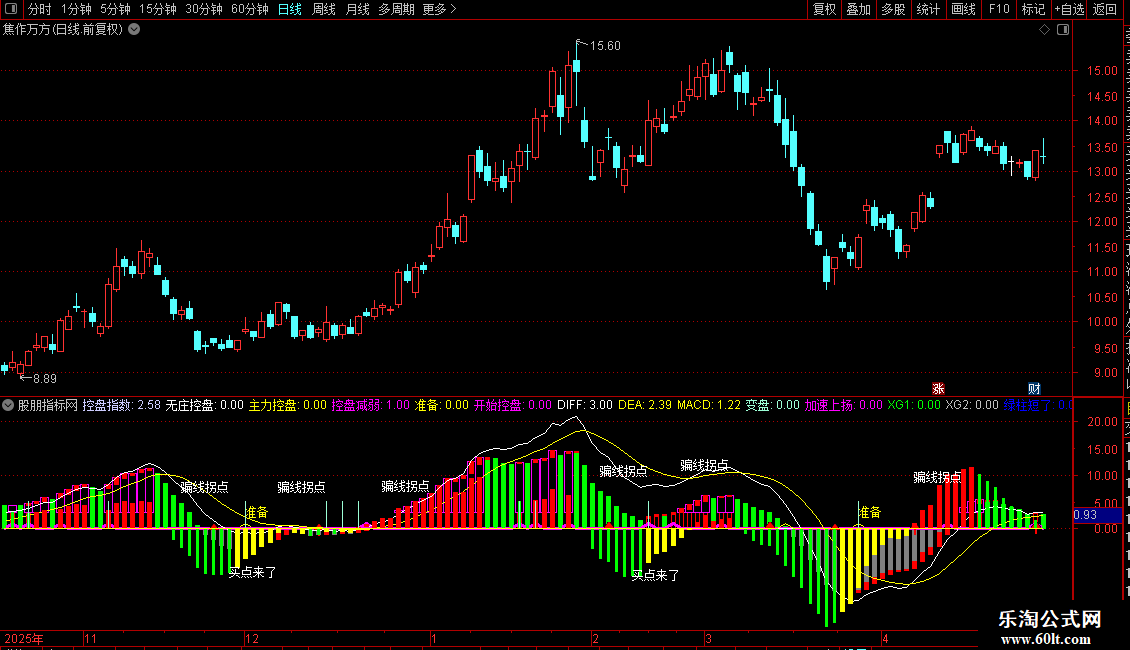
Task: Expand the indicator panel dropdown arrow
Action: click(x=8, y=405)
